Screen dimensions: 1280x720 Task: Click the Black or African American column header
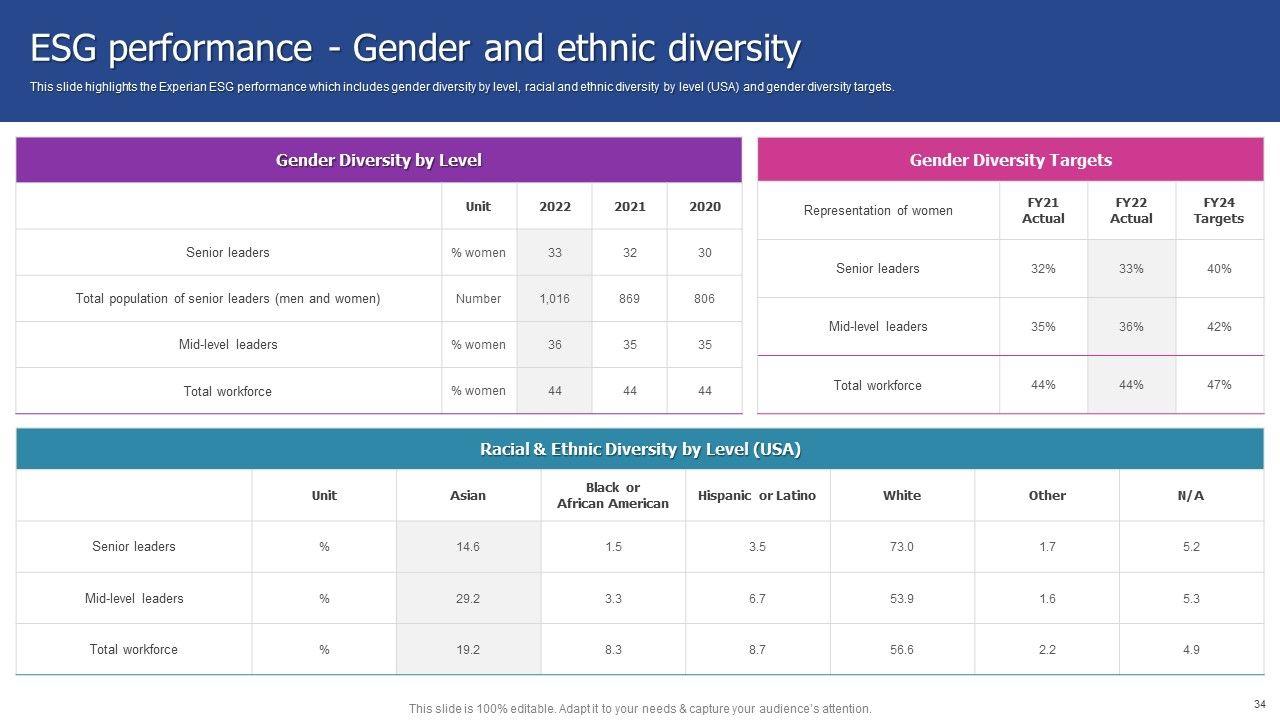click(x=612, y=495)
